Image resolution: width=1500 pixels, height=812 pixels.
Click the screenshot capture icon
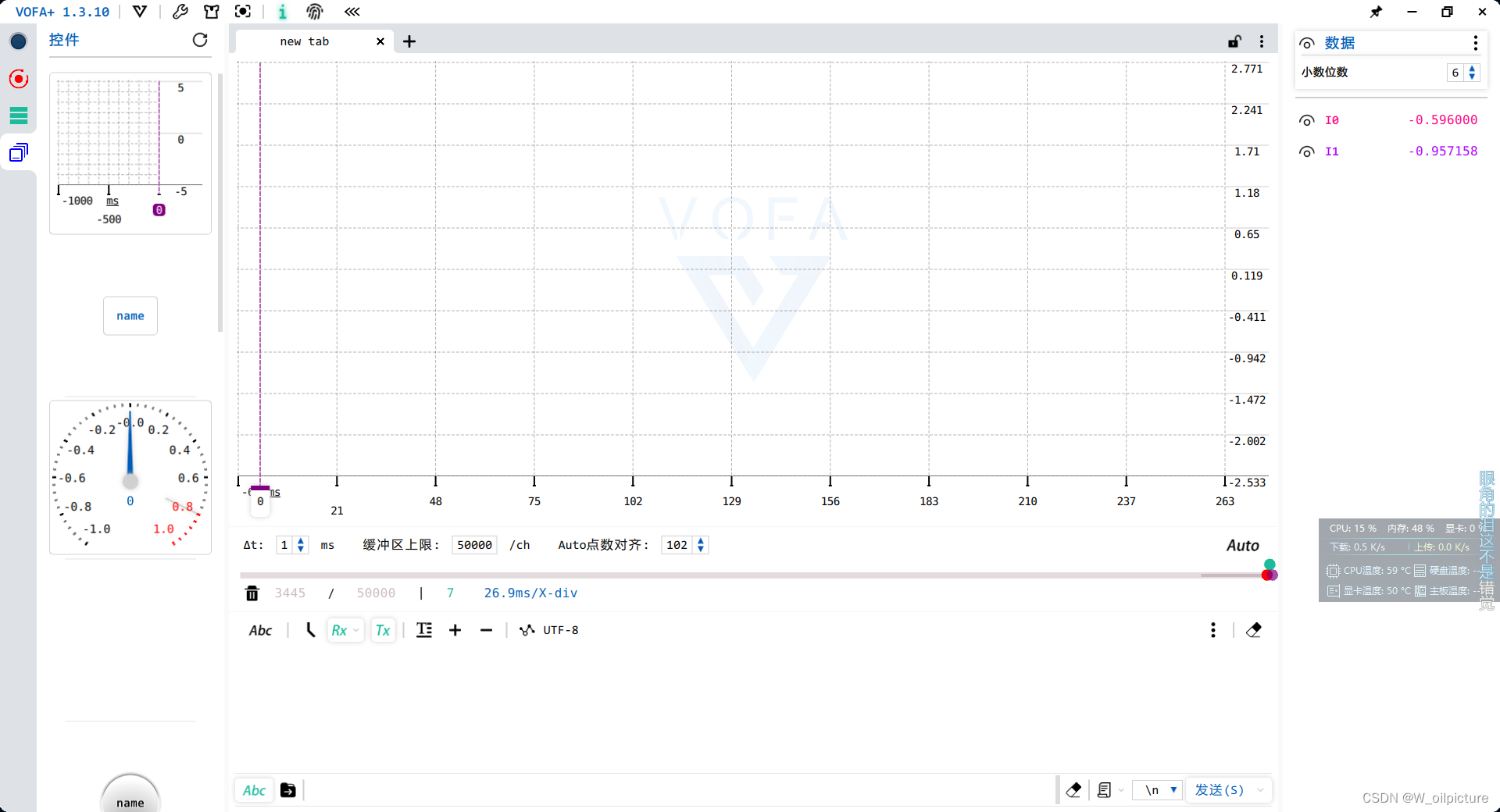pyautogui.click(x=243, y=12)
